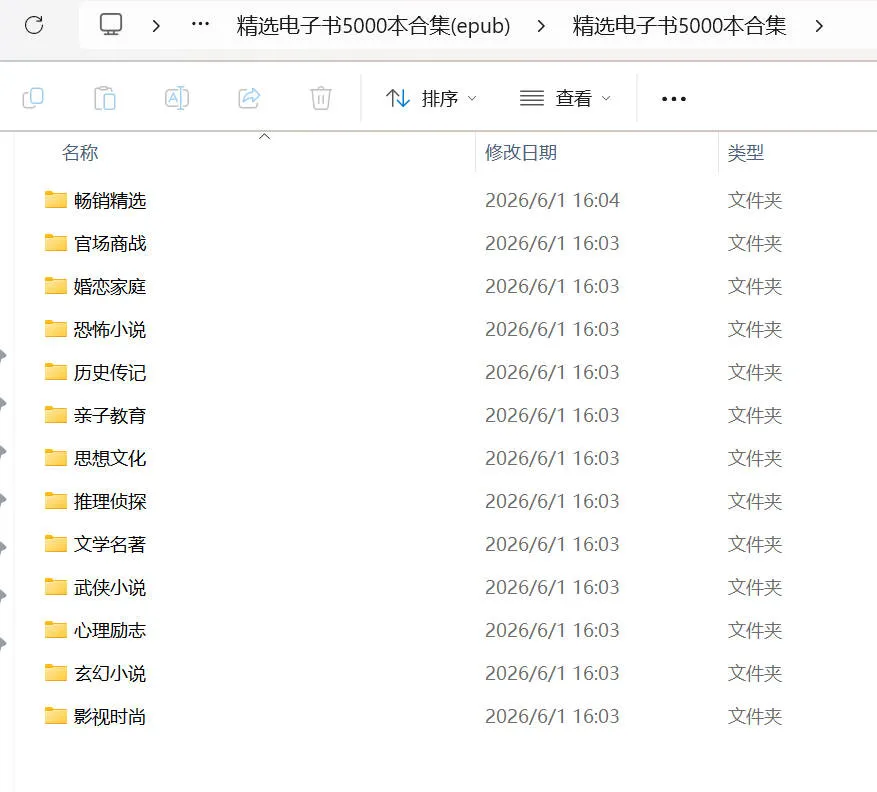Open the toolbar See more ellipsis menu

tap(673, 99)
